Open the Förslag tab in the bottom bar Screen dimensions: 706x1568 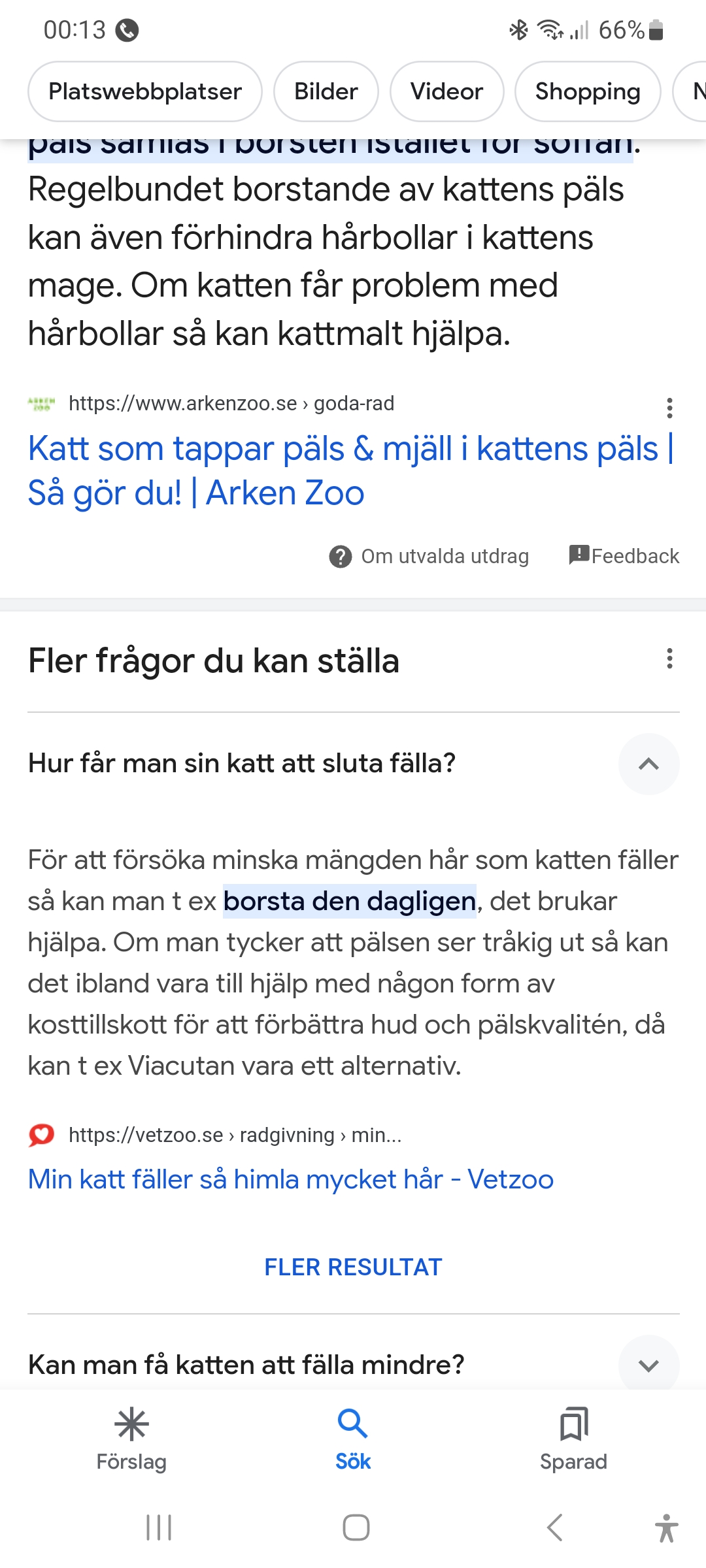click(x=131, y=1437)
